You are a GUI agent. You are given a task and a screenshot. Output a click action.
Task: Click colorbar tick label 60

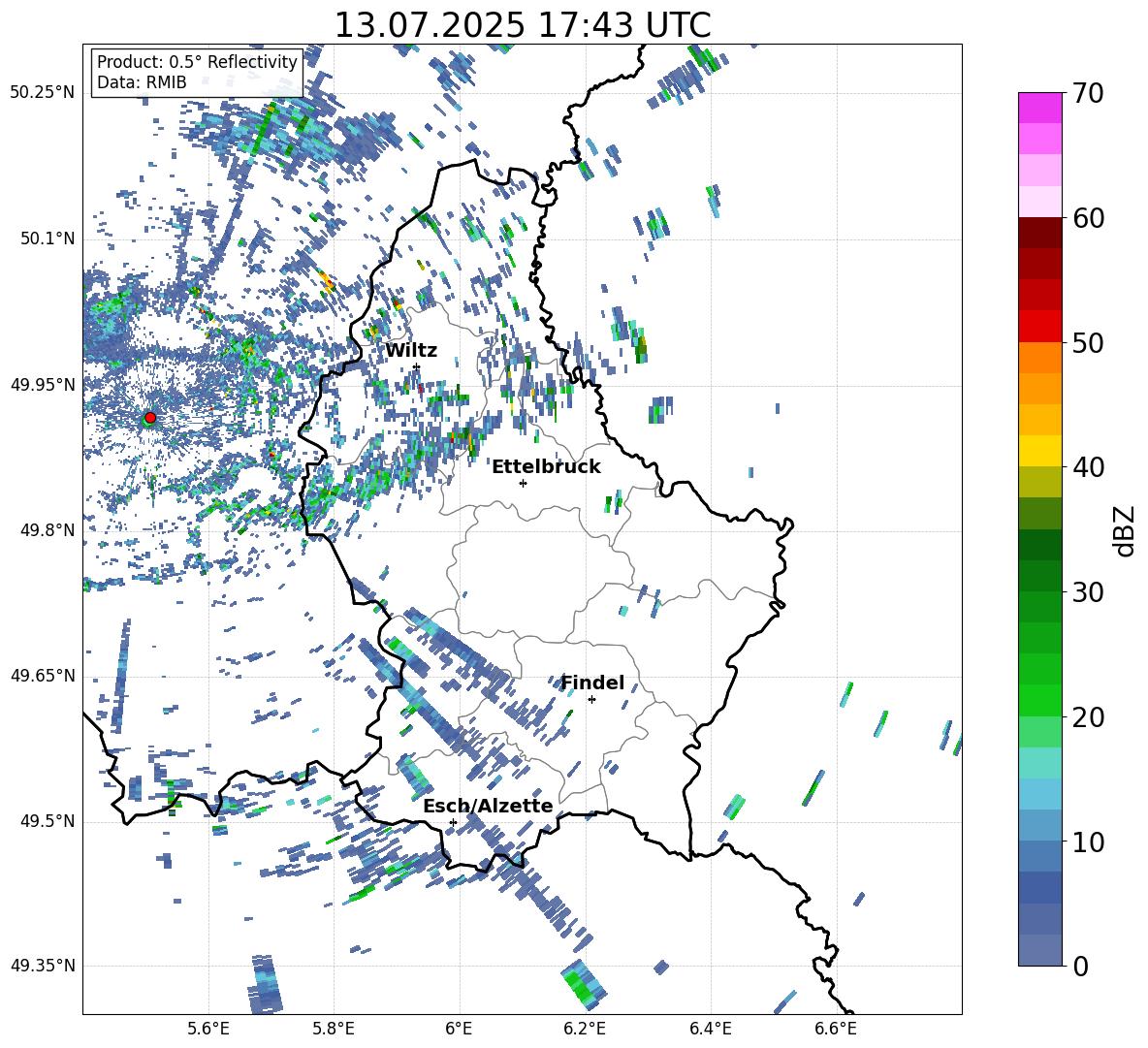point(1088,218)
